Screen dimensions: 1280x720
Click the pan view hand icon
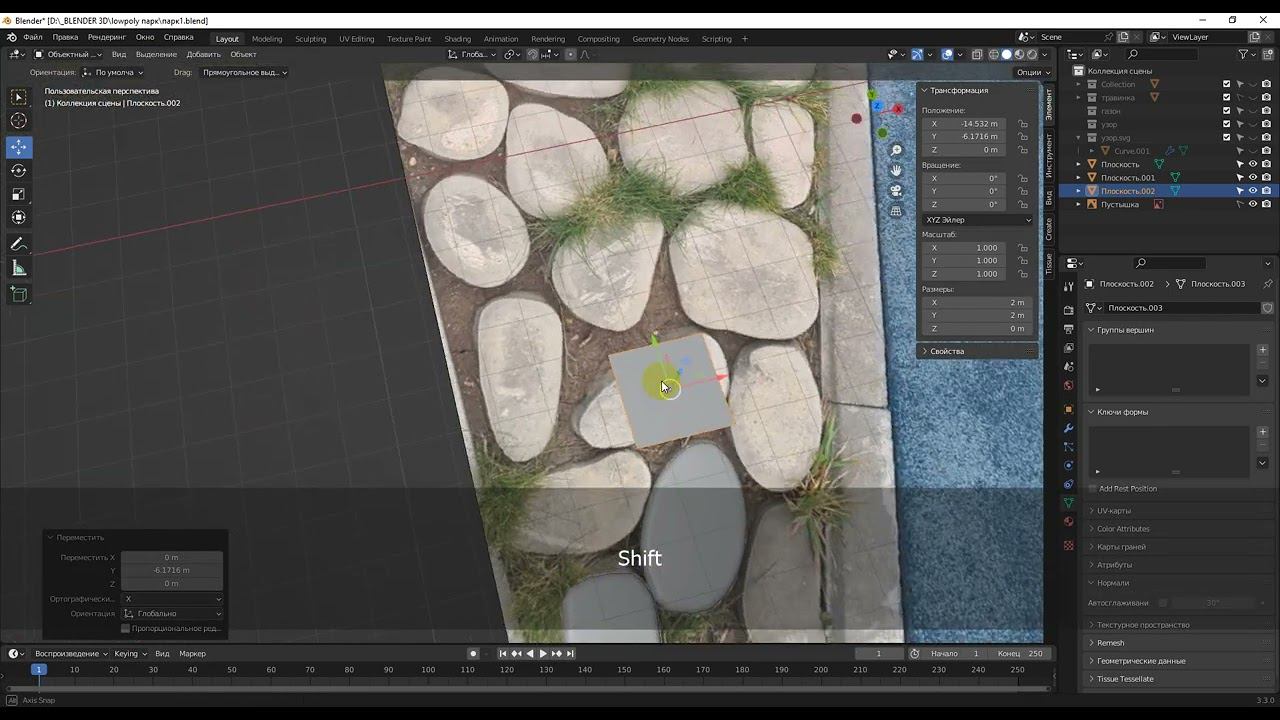[896, 170]
